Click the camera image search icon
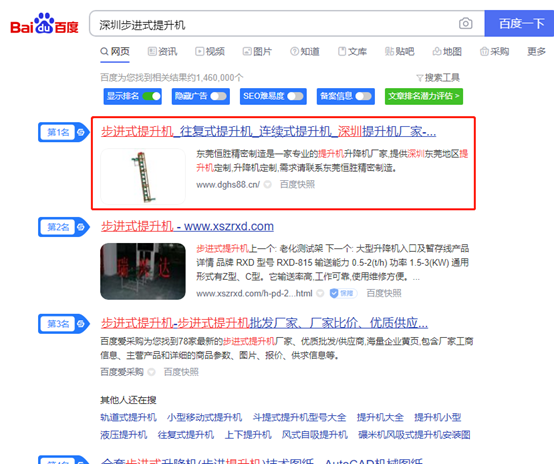This screenshot has height=464, width=554. 465,24
